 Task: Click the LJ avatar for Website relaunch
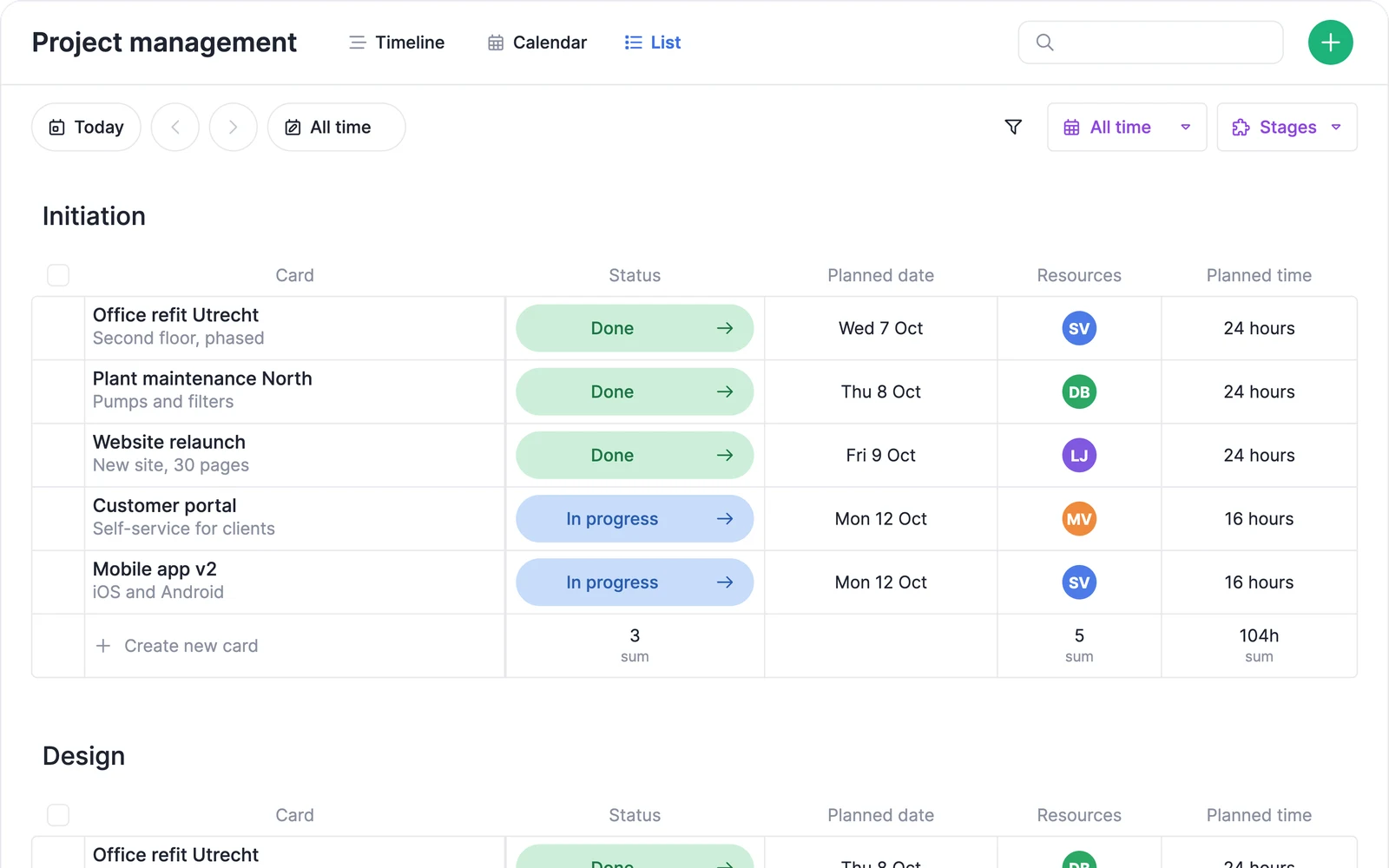click(x=1079, y=455)
